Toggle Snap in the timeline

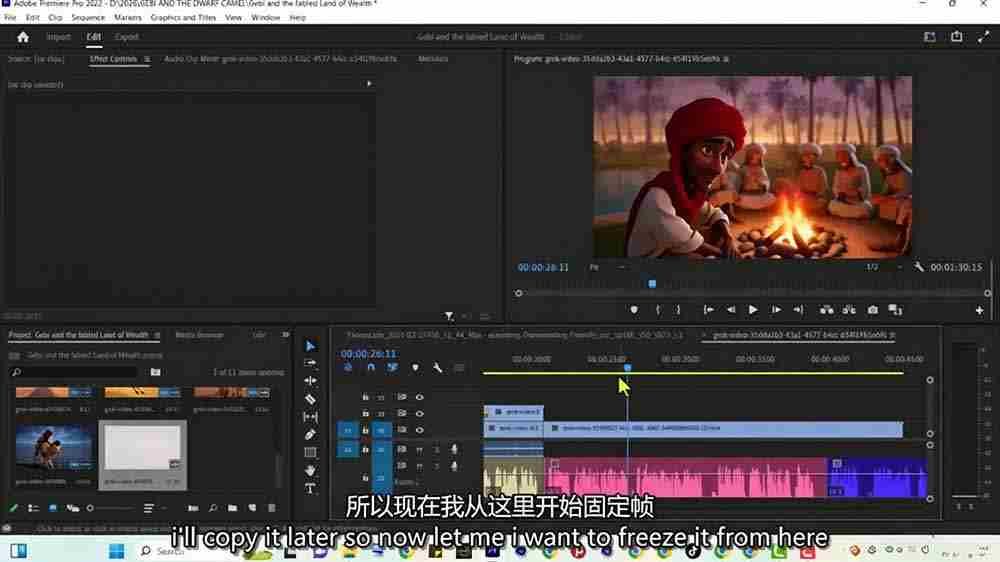(371, 367)
